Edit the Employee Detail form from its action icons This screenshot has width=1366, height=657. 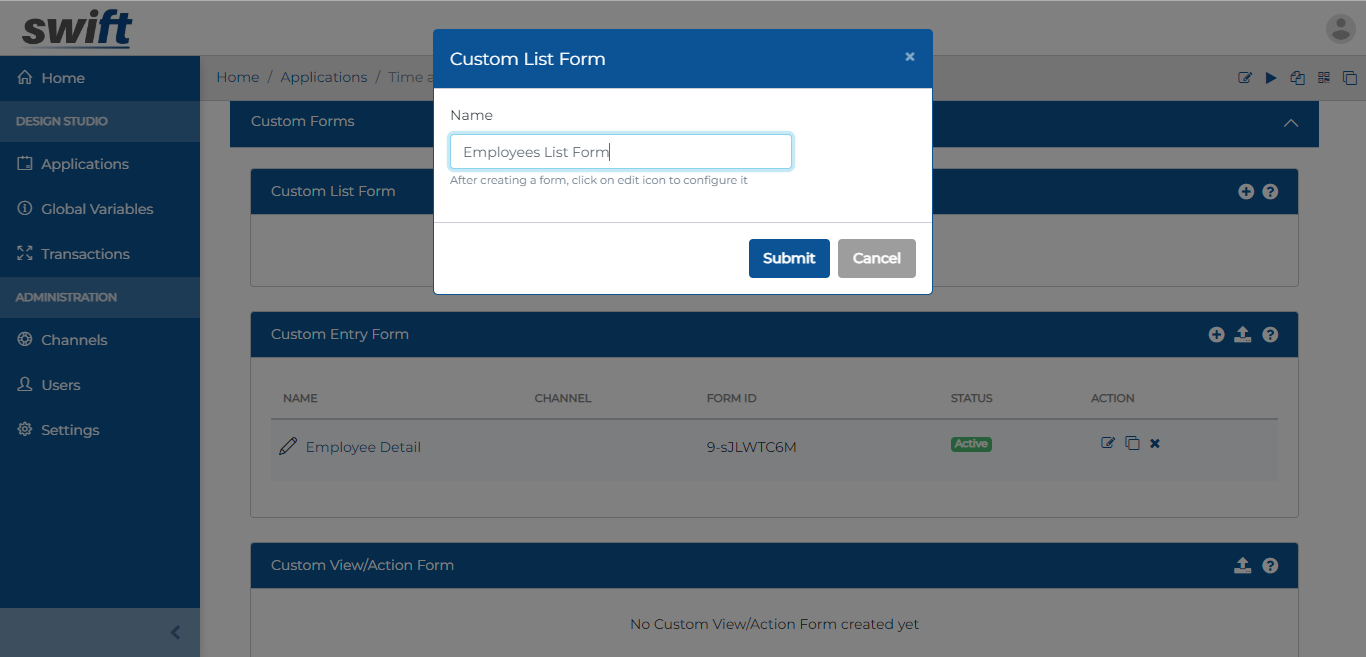click(x=1107, y=442)
